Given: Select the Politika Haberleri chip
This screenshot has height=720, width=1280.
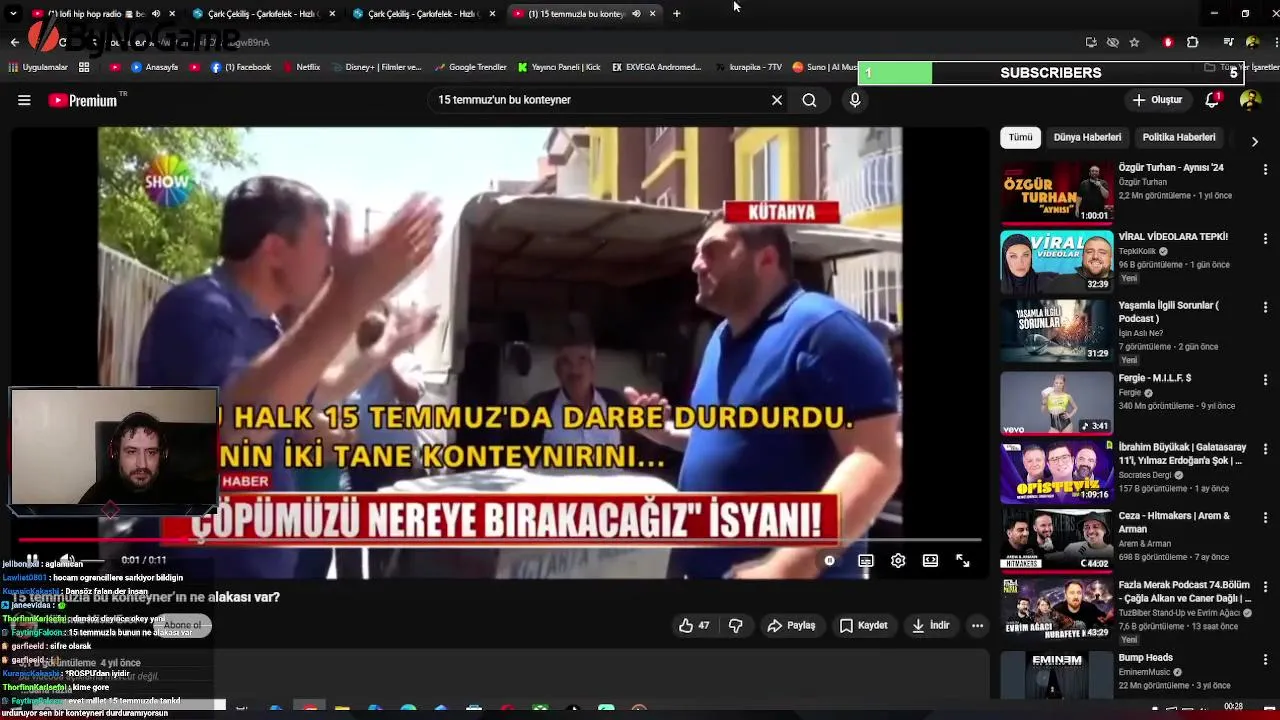Looking at the screenshot, I should point(1179,137).
